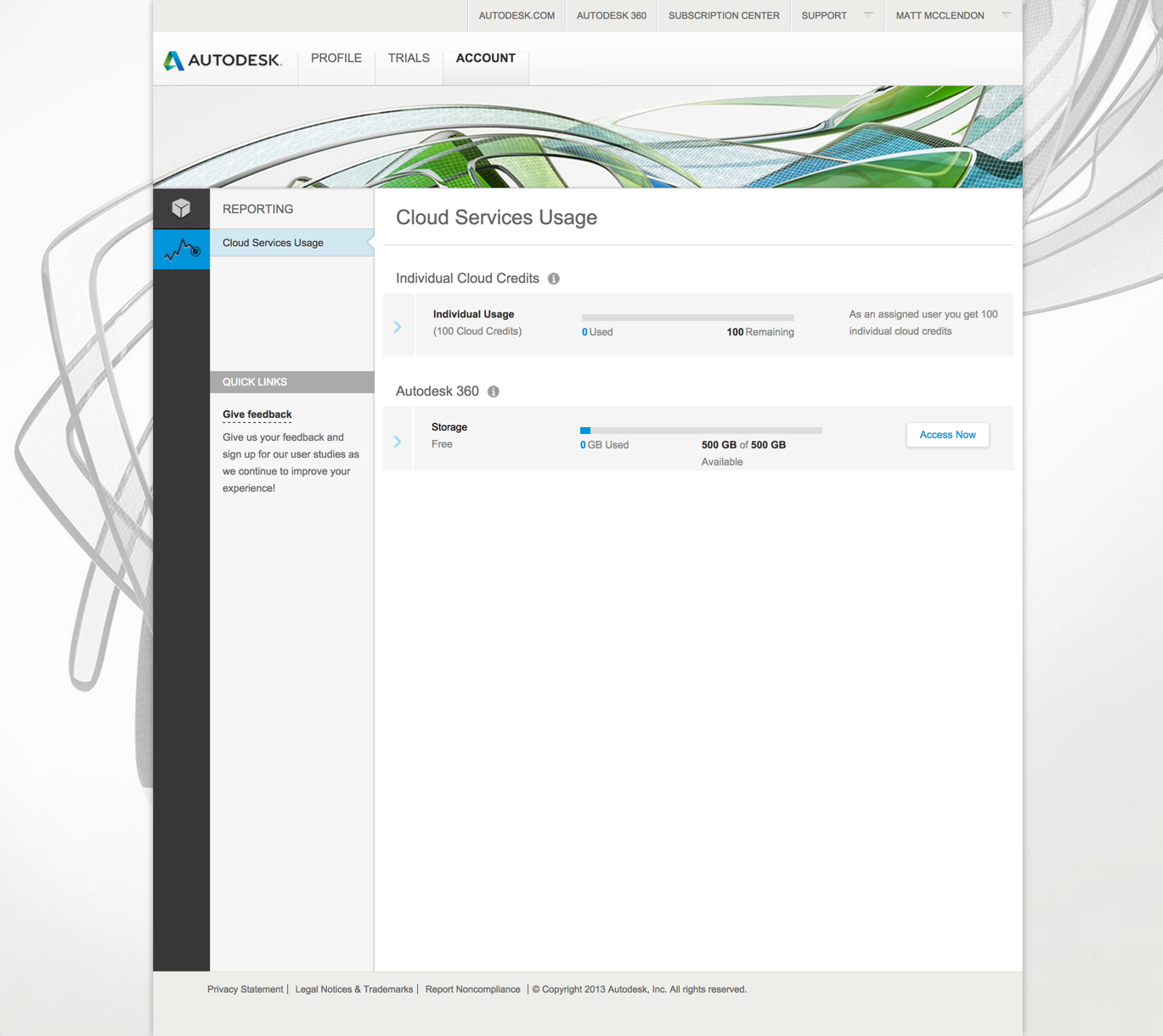The height and width of the screenshot is (1036, 1163).
Task: Click the Individual Usage credits progress bar
Action: coord(688,318)
